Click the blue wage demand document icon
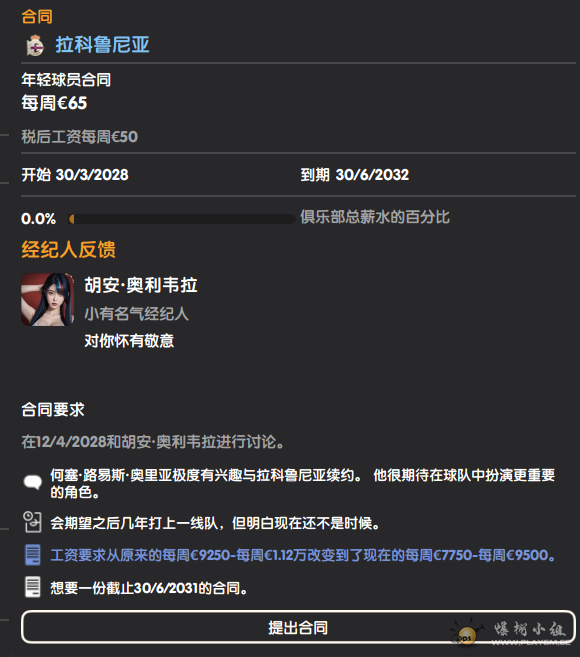The image size is (580, 657). tap(33, 555)
